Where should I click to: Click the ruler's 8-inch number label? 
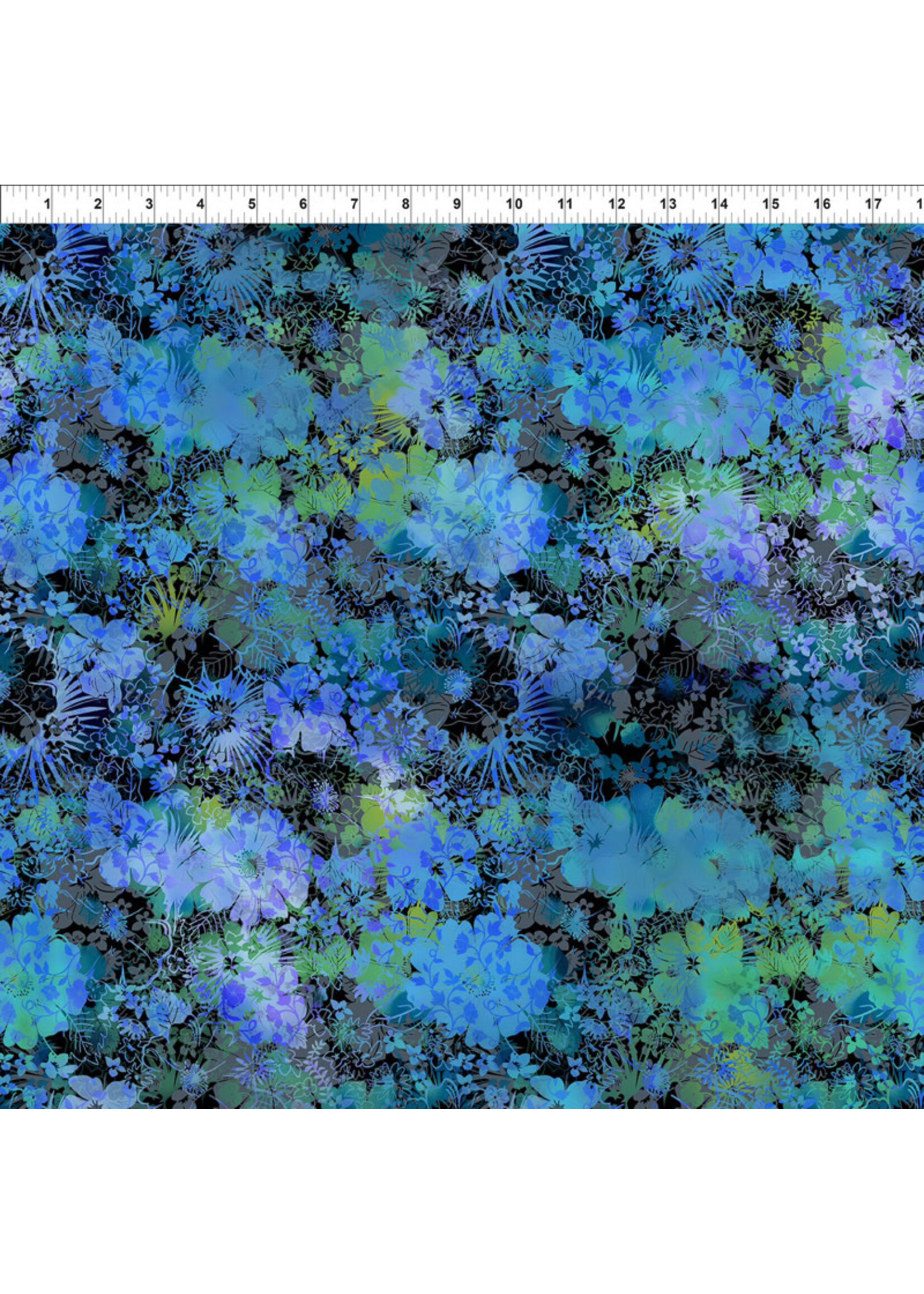(405, 203)
